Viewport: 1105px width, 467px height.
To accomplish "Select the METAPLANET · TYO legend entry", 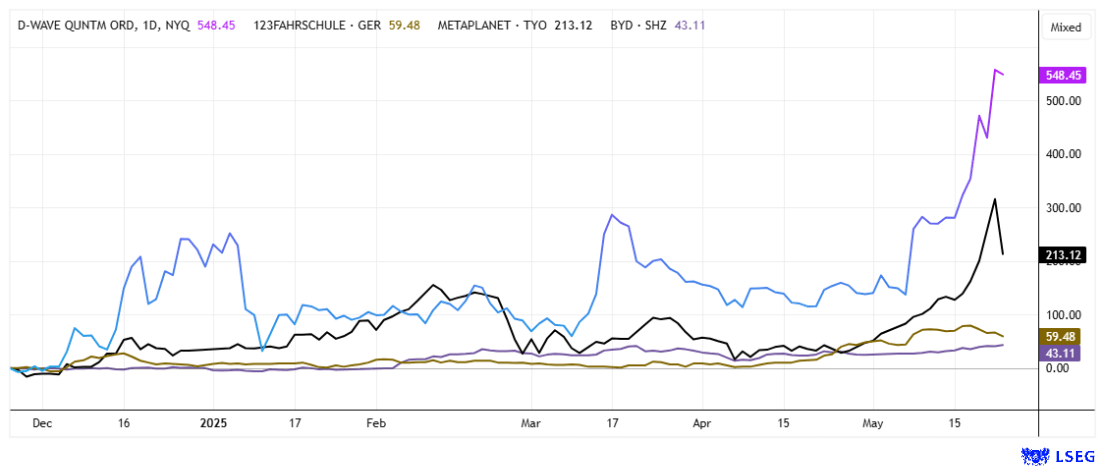I will pos(492,25).
